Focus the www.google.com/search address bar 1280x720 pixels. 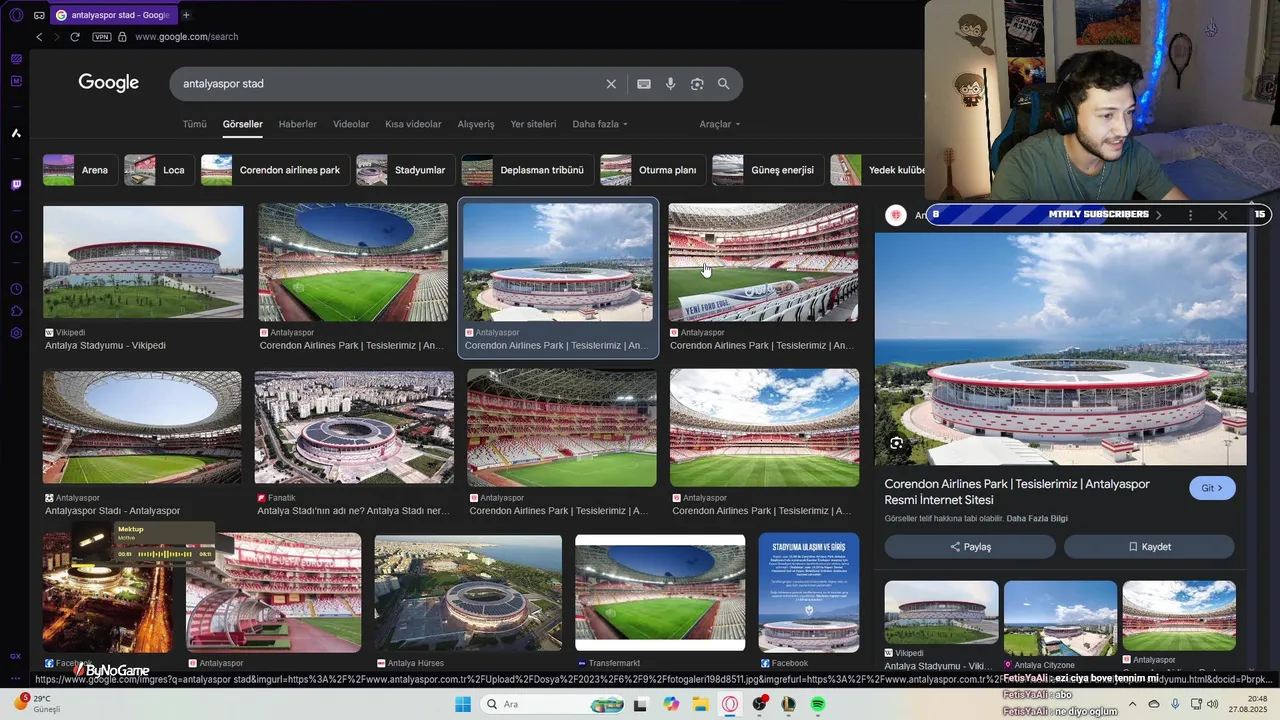point(186,37)
